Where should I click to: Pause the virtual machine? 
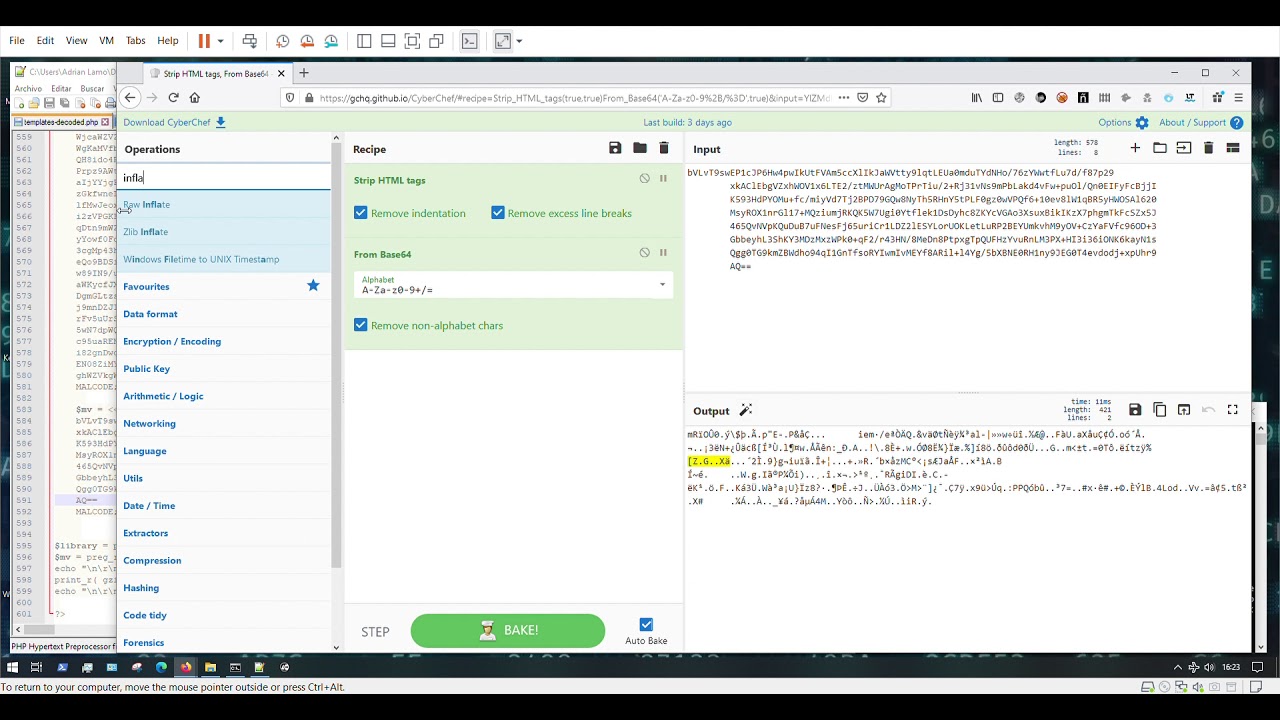[x=204, y=41]
